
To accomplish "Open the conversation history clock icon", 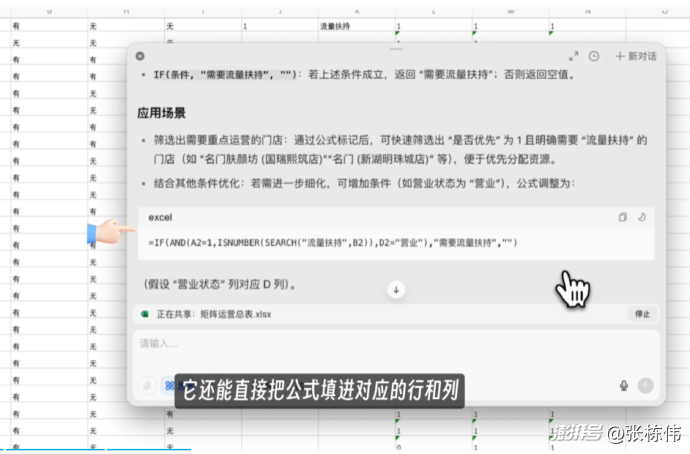I will coord(594,56).
